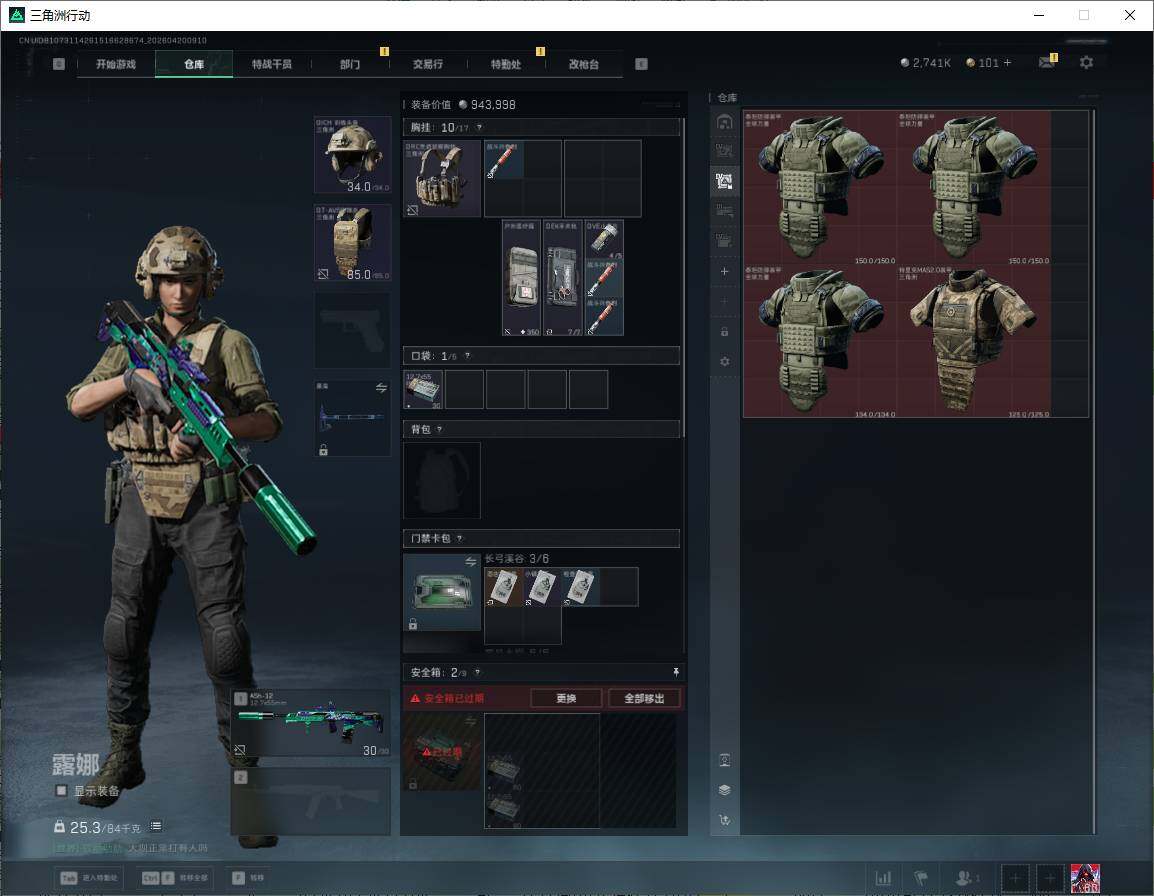This screenshot has width=1154, height=896.
Task: Select the injector 4/5 item in chest rig
Action: (604, 239)
